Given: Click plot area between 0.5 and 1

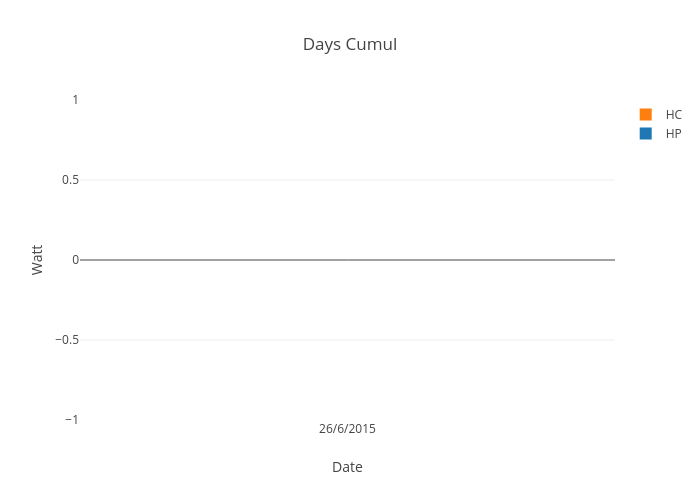Looking at the screenshot, I should tap(347, 140).
